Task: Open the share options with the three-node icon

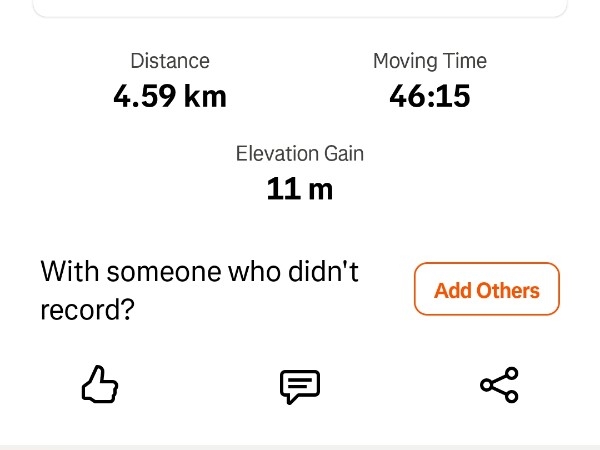Action: [x=499, y=385]
